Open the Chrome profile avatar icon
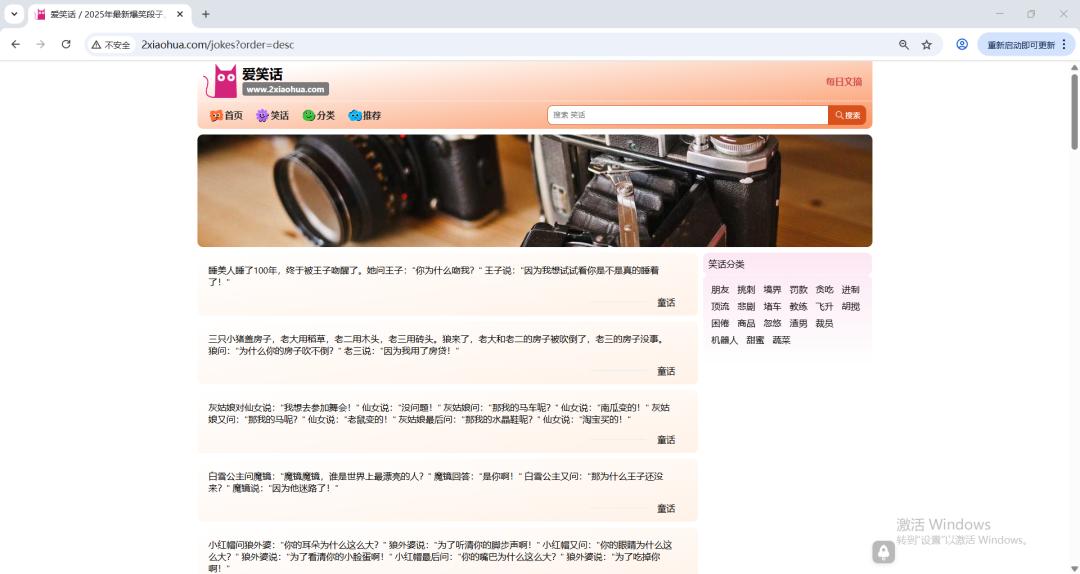The height and width of the screenshot is (574, 1080). tap(962, 44)
